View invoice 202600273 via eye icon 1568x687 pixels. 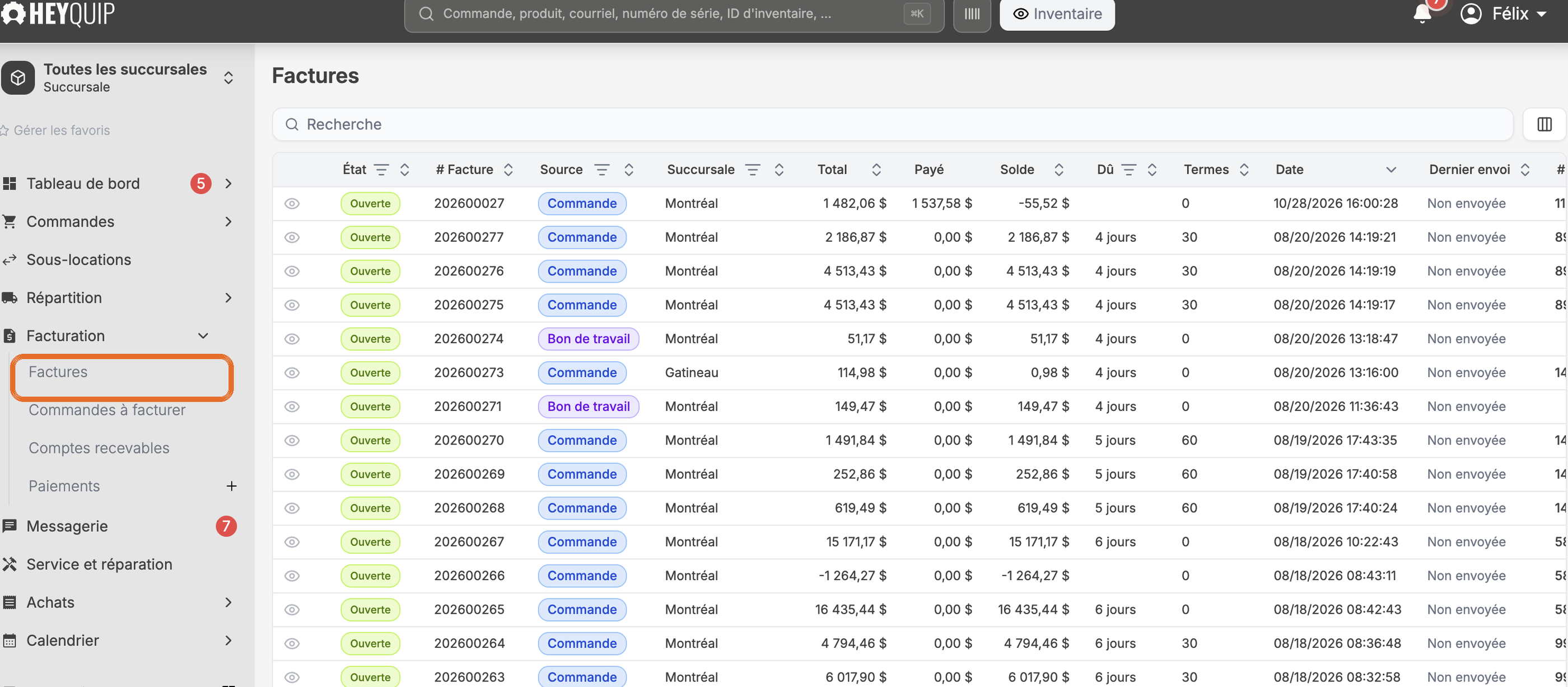[x=292, y=373]
